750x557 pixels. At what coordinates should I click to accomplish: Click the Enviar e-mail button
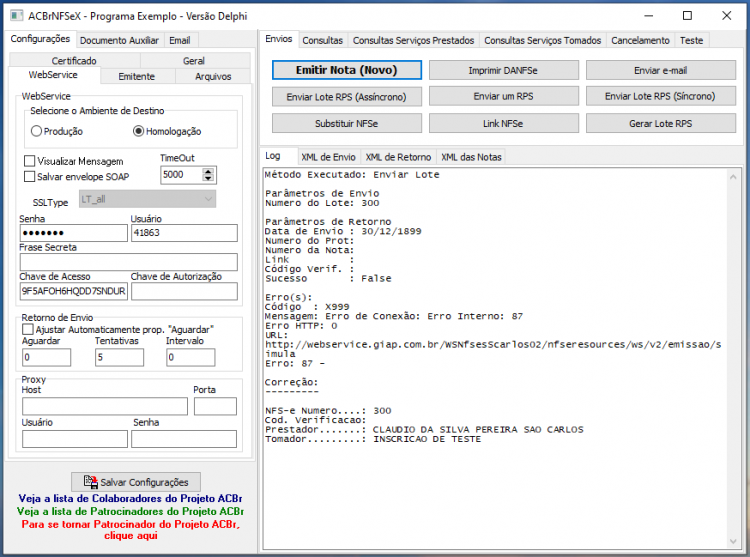point(661,70)
